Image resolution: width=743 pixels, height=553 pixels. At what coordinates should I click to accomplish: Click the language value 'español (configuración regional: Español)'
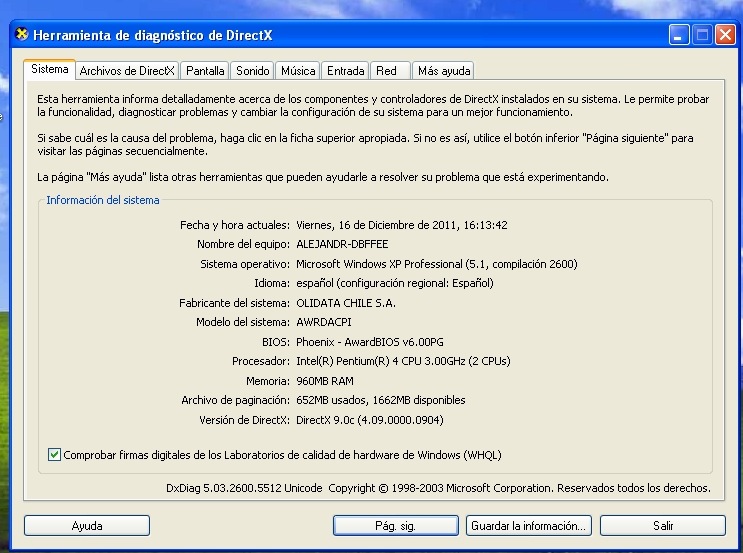click(x=395, y=283)
